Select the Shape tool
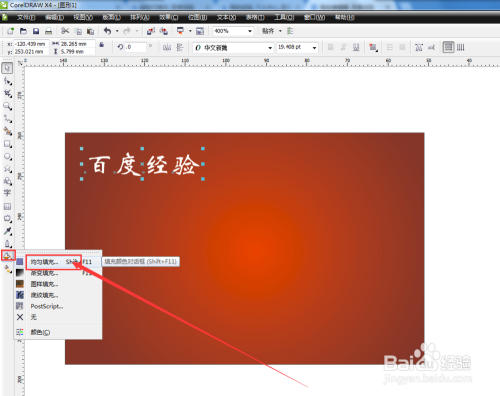Image resolution: width=500 pixels, height=396 pixels. (7, 81)
